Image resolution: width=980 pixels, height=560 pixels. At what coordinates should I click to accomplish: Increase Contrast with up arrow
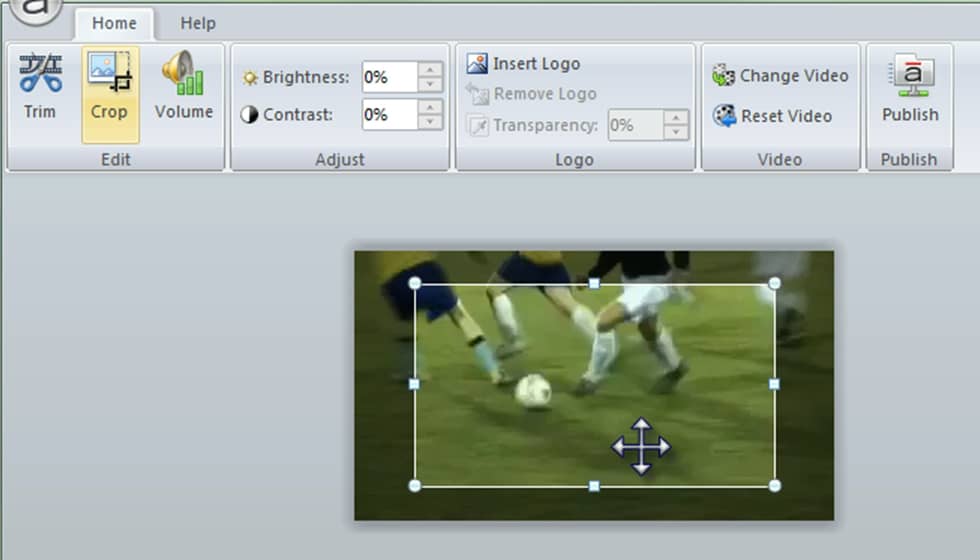pyautogui.click(x=430, y=107)
